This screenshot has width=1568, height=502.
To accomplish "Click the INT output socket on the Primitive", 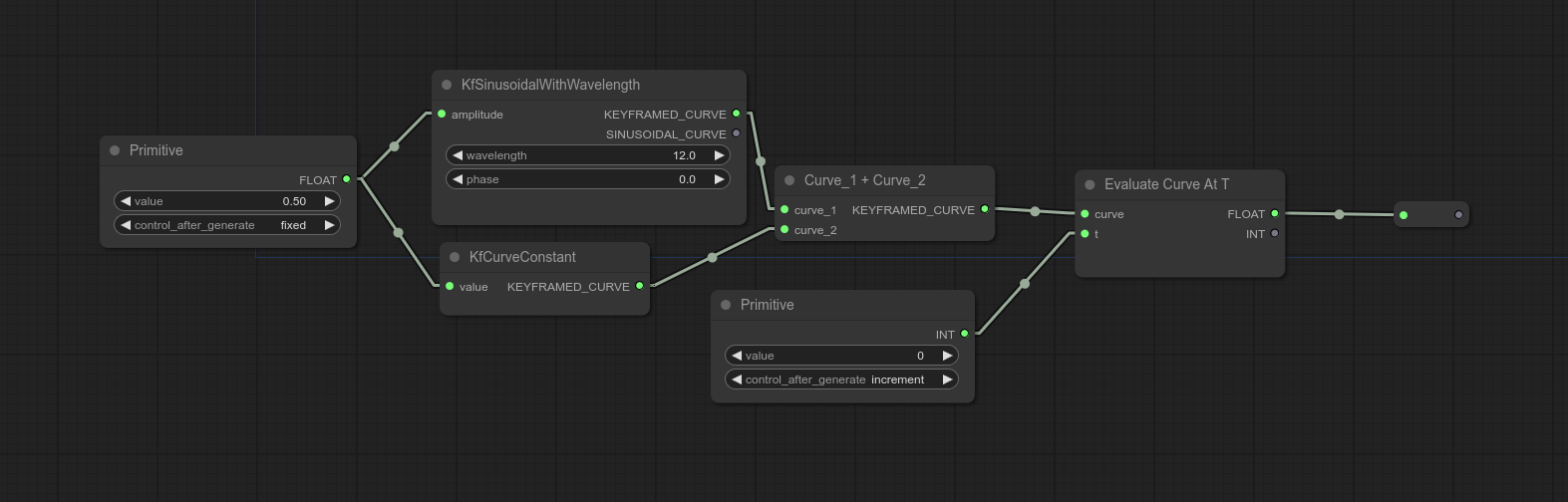I will (x=965, y=334).
